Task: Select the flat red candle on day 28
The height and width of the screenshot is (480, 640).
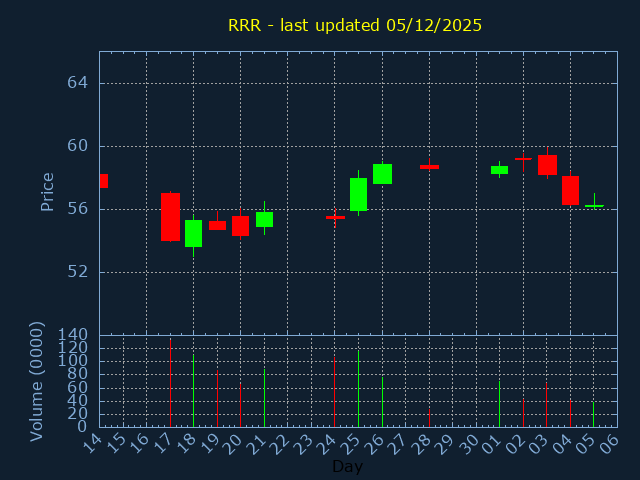Action: pyautogui.click(x=429, y=167)
